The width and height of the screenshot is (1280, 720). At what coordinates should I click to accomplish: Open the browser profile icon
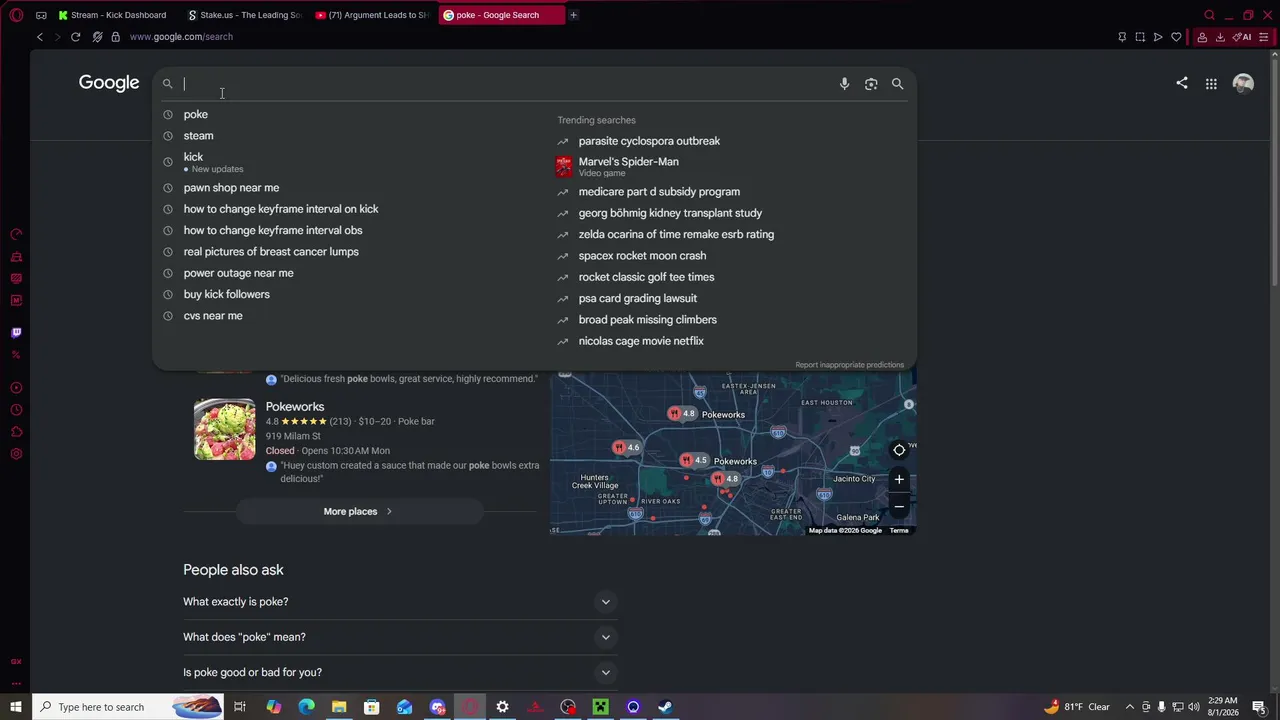click(x=1202, y=37)
